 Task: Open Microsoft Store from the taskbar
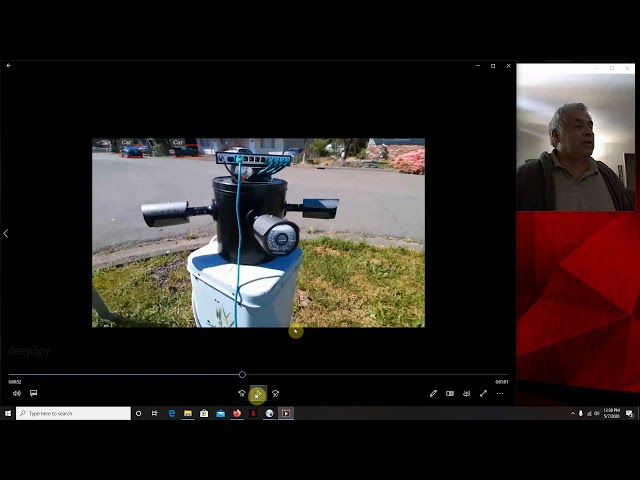[x=204, y=413]
